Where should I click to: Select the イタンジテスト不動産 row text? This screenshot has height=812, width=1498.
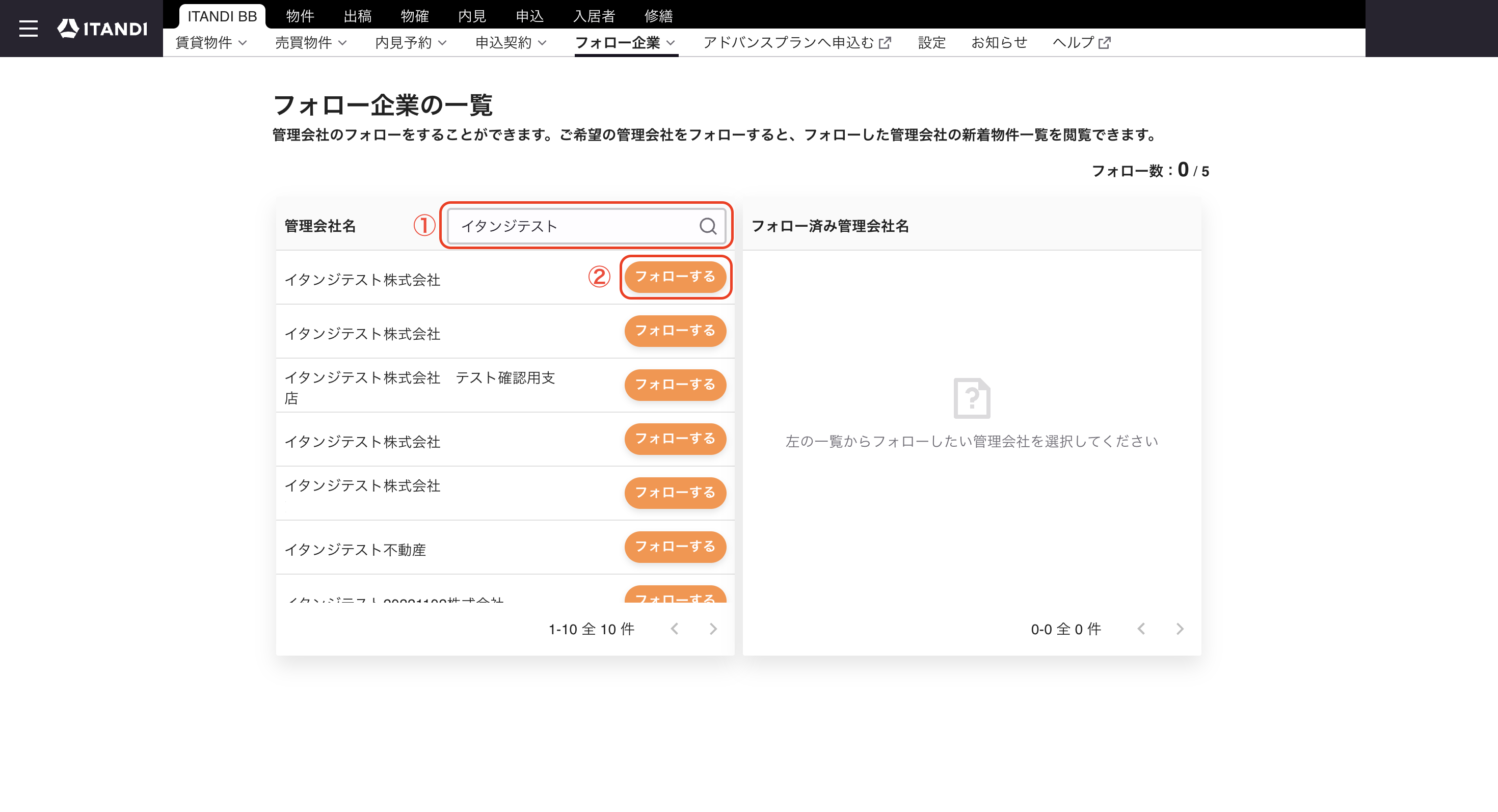click(355, 549)
